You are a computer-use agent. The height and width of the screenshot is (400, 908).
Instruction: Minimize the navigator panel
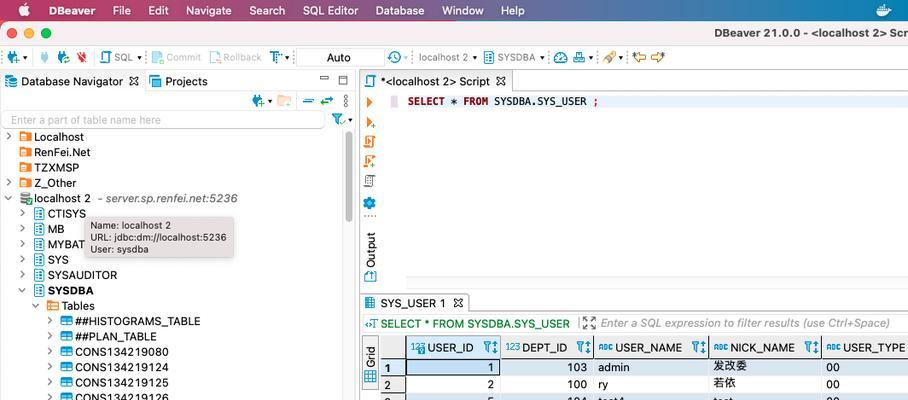pos(324,80)
